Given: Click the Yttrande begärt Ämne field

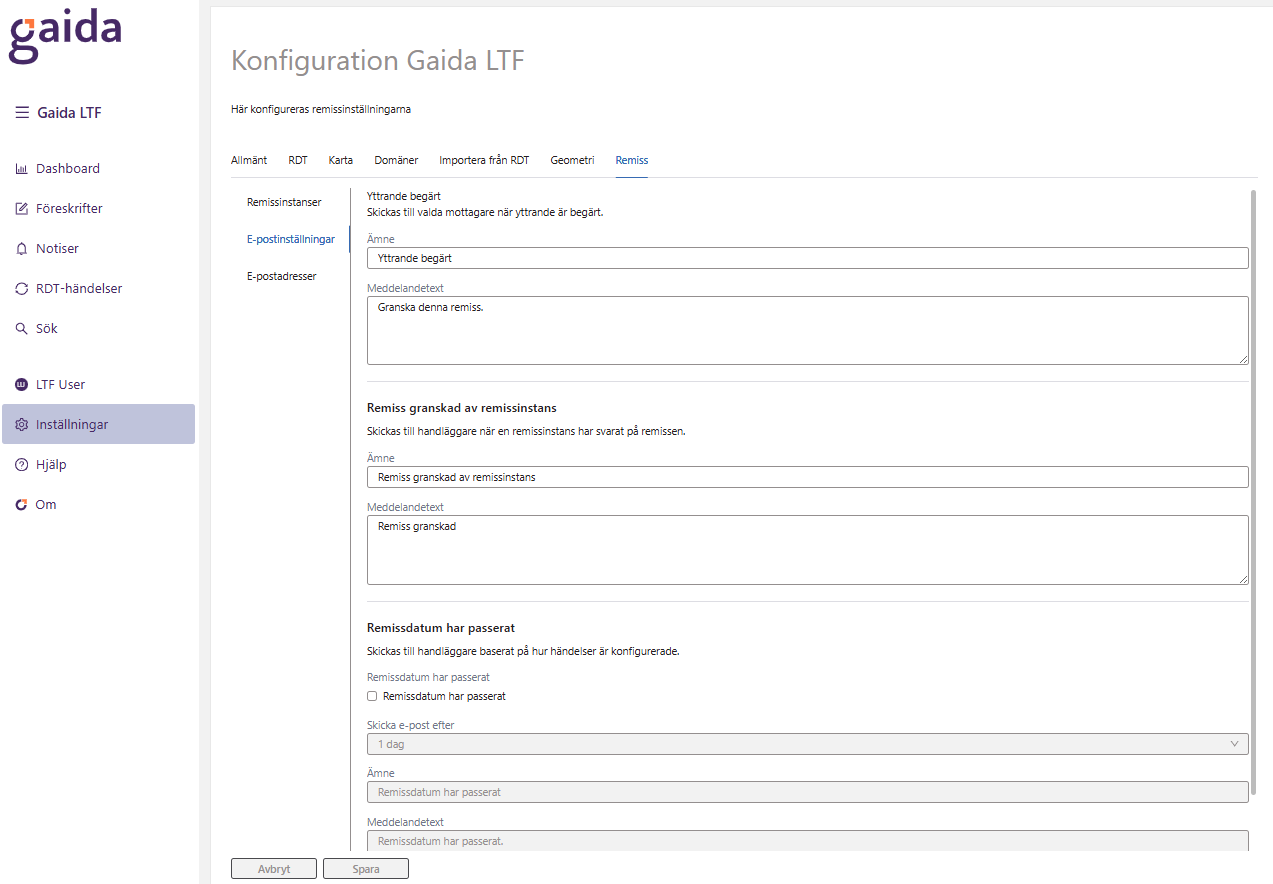Looking at the screenshot, I should (x=807, y=258).
